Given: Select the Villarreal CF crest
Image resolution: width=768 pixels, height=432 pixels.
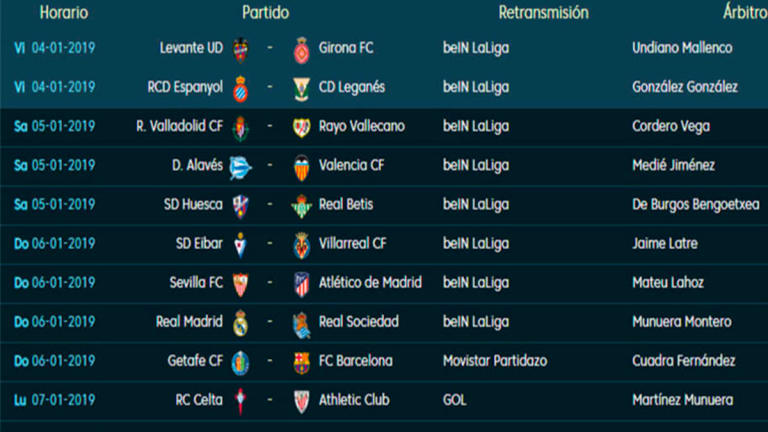Looking at the screenshot, I should 300,245.
